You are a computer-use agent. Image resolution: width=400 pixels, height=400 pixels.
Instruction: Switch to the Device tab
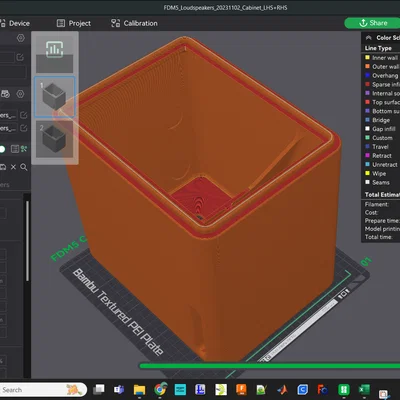[15, 23]
